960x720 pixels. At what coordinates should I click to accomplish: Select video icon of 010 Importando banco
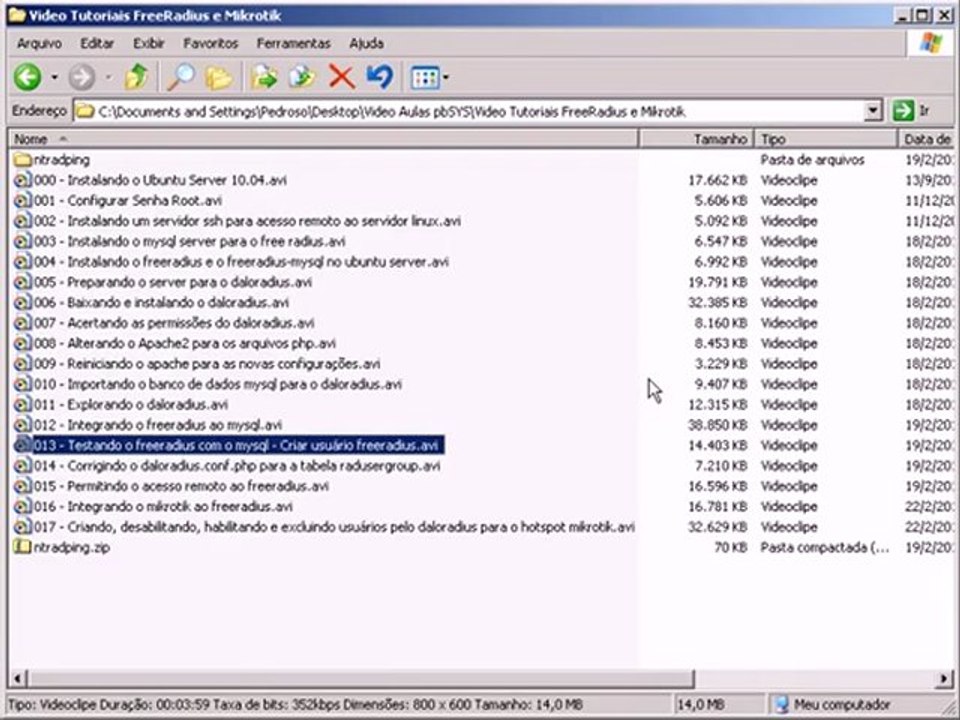click(23, 384)
